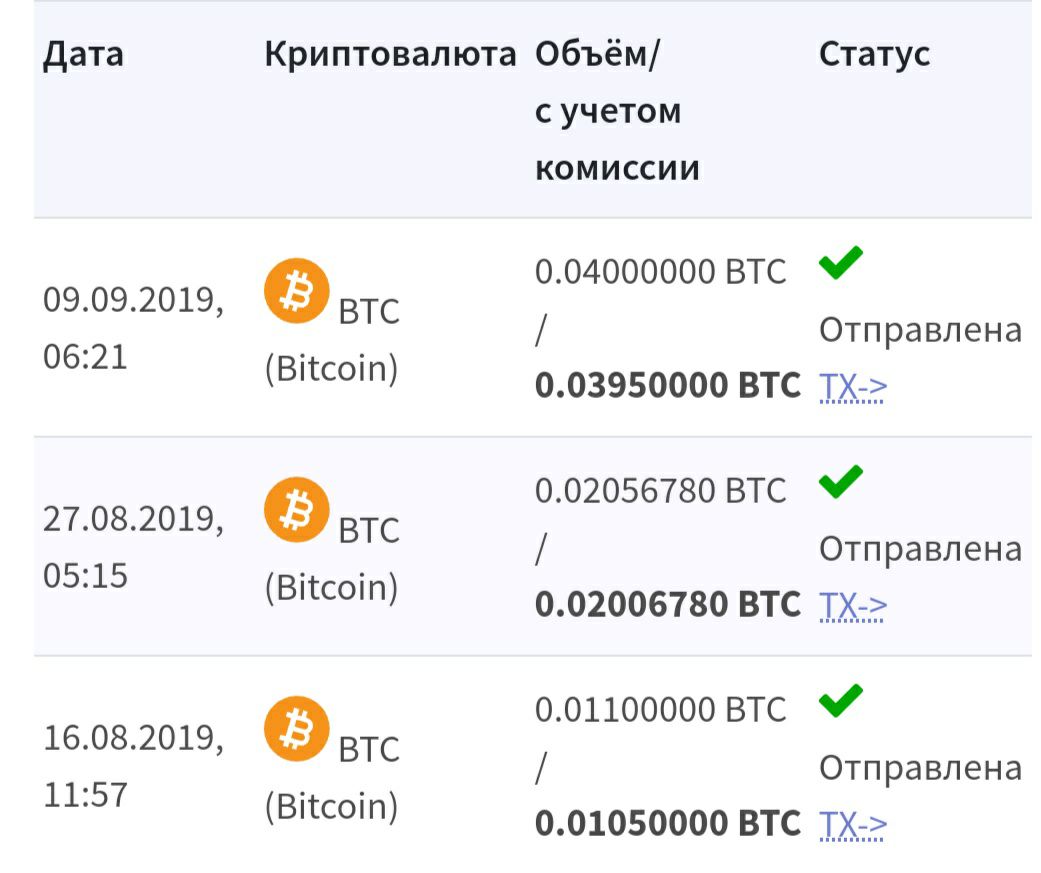Click the Статус column header
This screenshot has width=1041, height=873.
tap(874, 54)
